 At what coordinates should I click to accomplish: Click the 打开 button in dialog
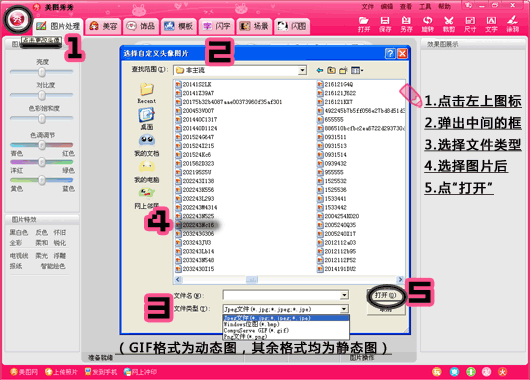pyautogui.click(x=386, y=295)
